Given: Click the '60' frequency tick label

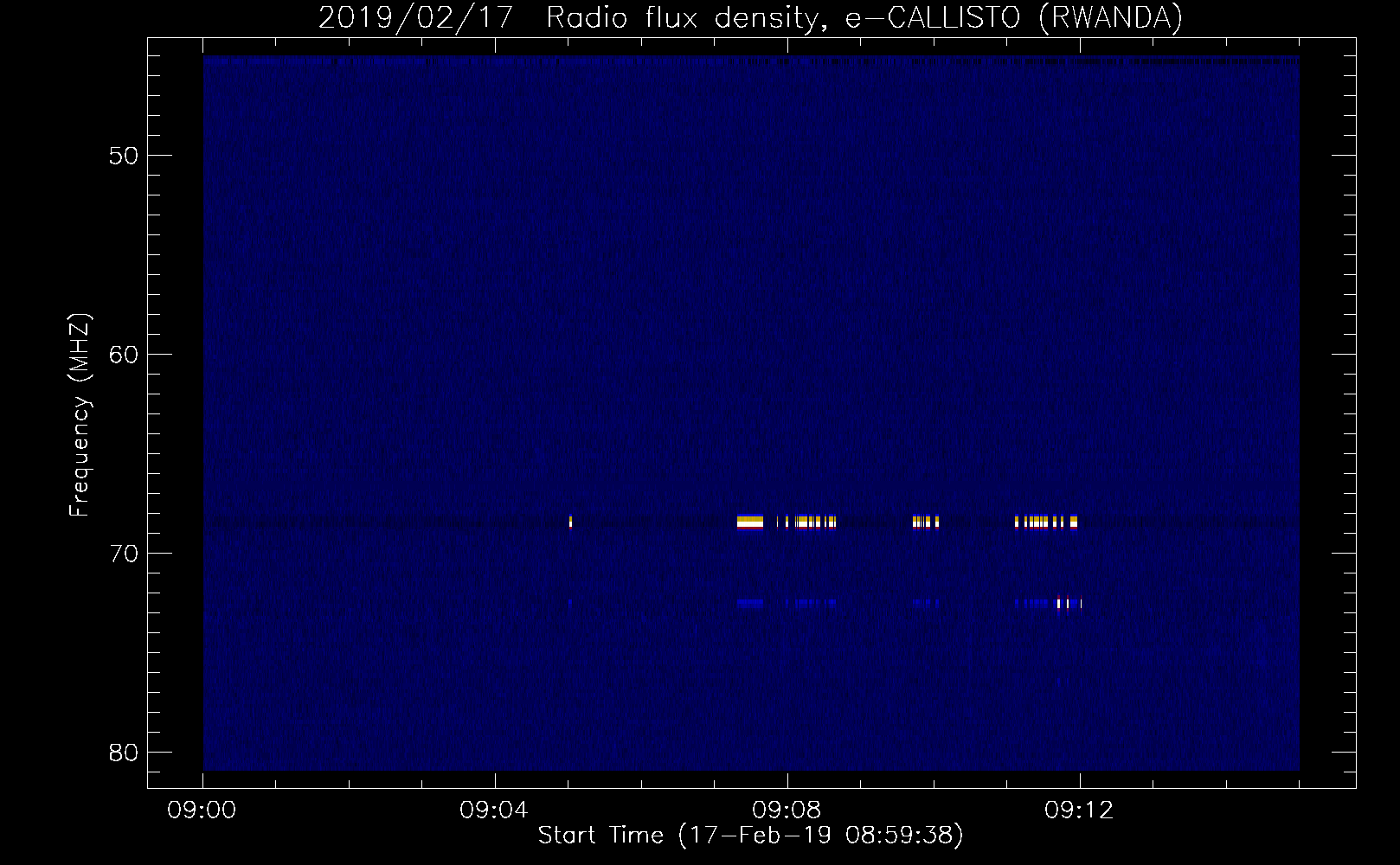Looking at the screenshot, I should (x=124, y=355).
